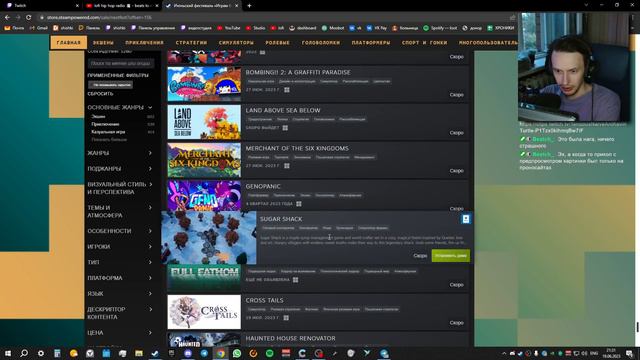Close the Twitch tab

point(78,6)
